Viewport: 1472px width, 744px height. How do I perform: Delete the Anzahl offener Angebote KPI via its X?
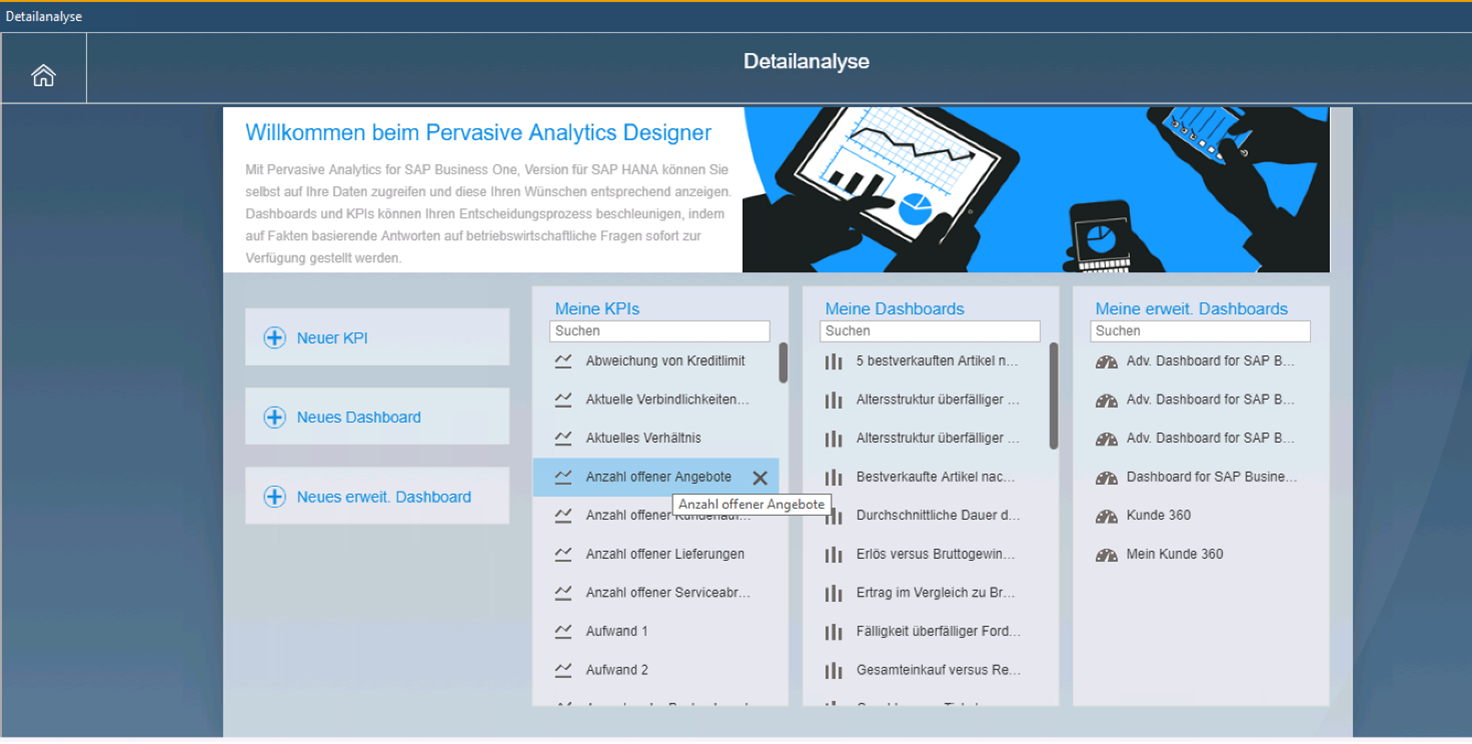coord(760,477)
